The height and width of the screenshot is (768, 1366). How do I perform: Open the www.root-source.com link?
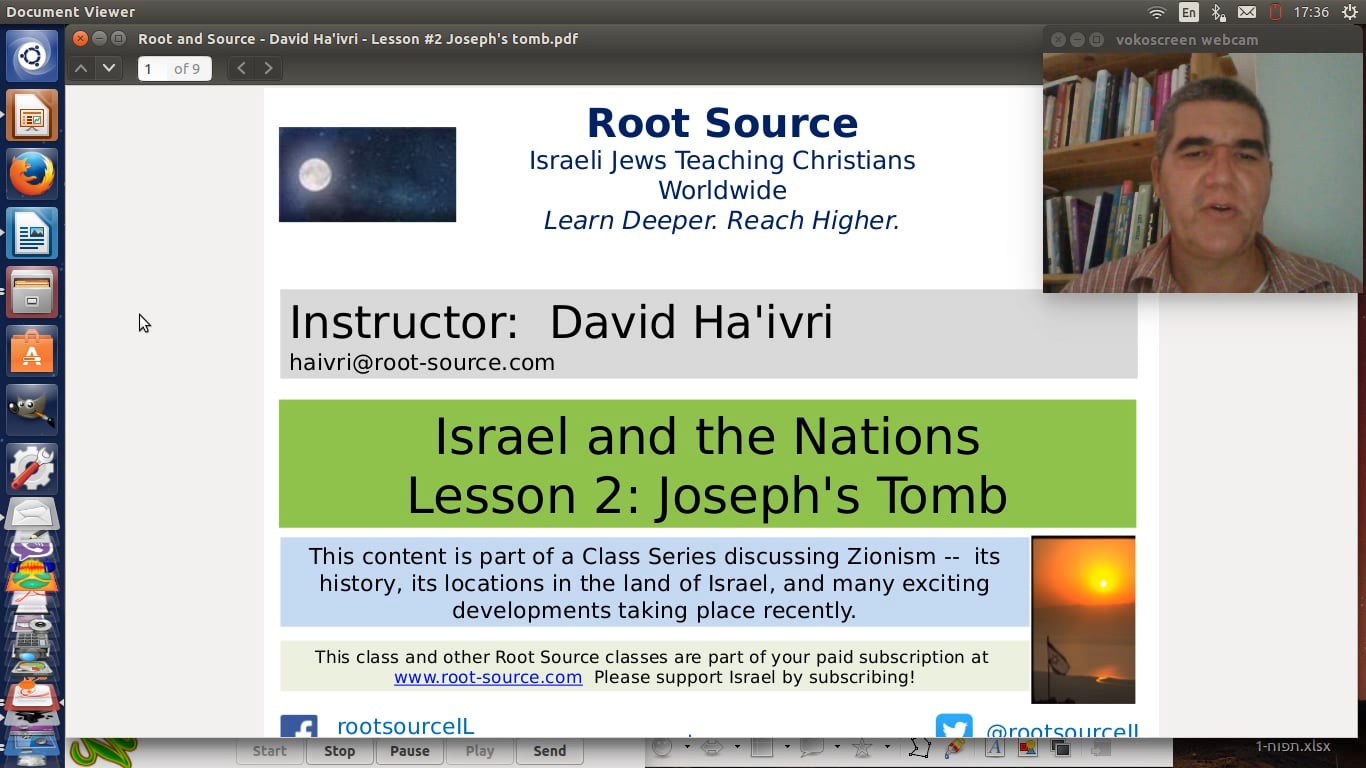point(488,677)
